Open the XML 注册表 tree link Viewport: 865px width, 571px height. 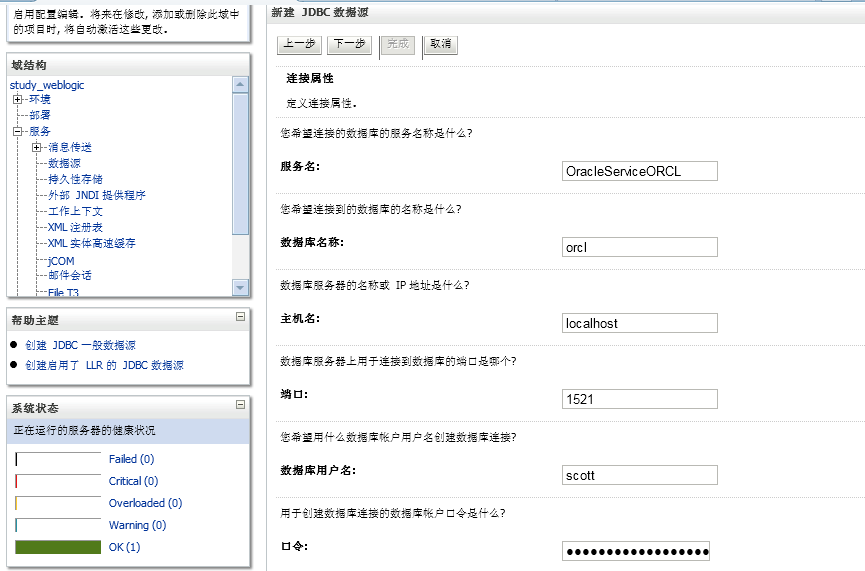click(76, 227)
